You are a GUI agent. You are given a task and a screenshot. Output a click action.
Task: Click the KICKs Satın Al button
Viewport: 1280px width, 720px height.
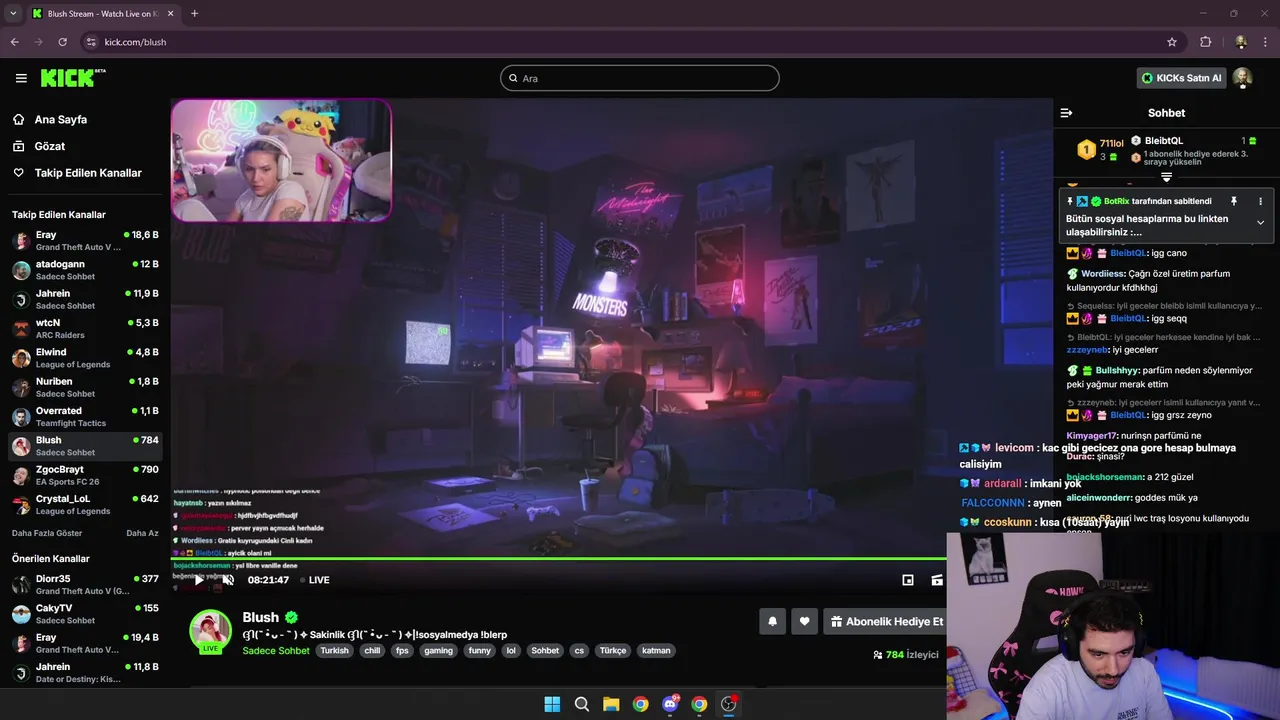(1181, 78)
